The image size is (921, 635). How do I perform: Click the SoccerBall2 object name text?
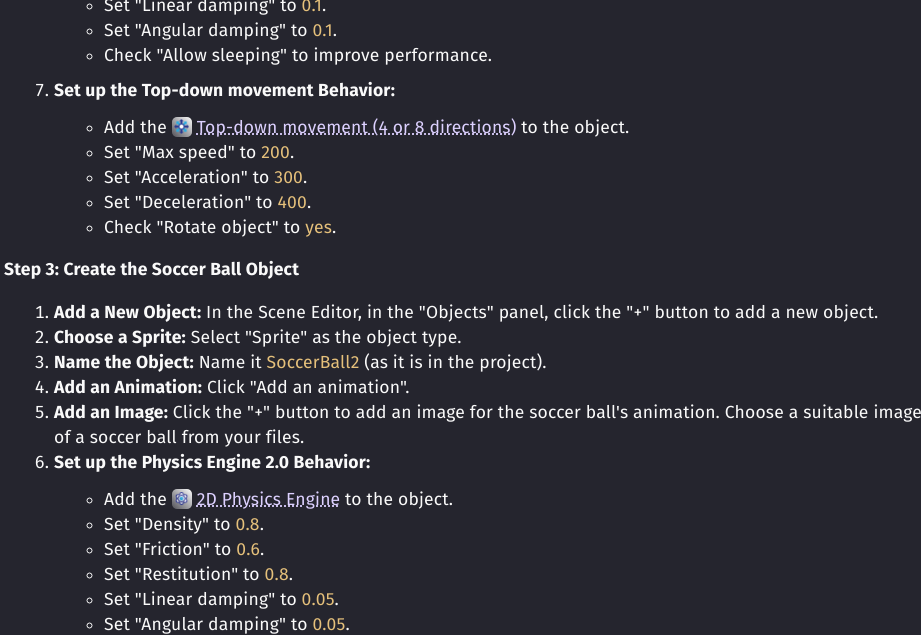[x=312, y=362]
